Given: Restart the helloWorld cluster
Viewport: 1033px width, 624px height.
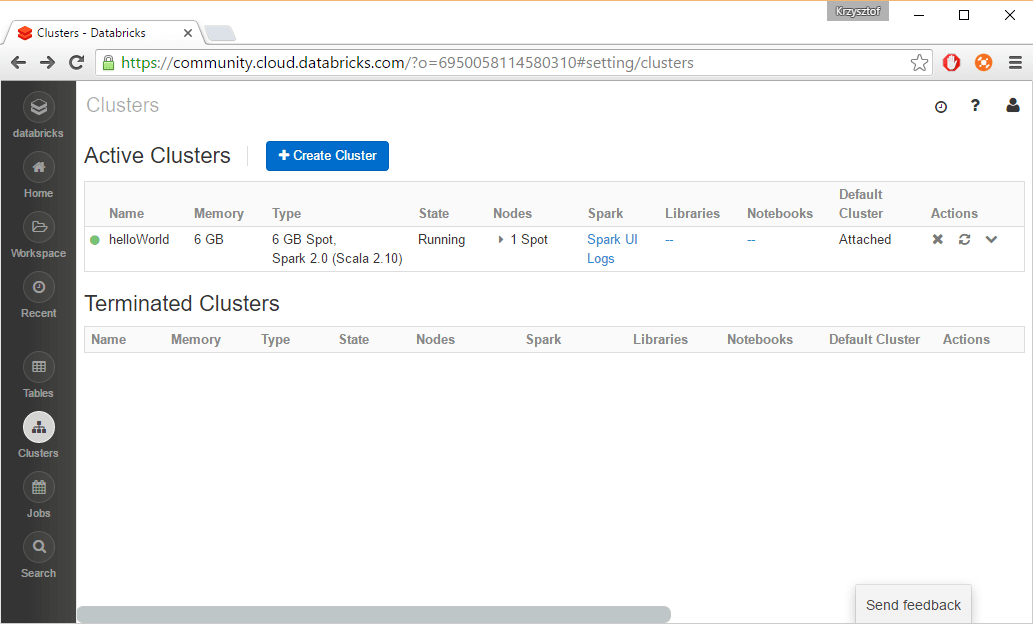Looking at the screenshot, I should (964, 239).
